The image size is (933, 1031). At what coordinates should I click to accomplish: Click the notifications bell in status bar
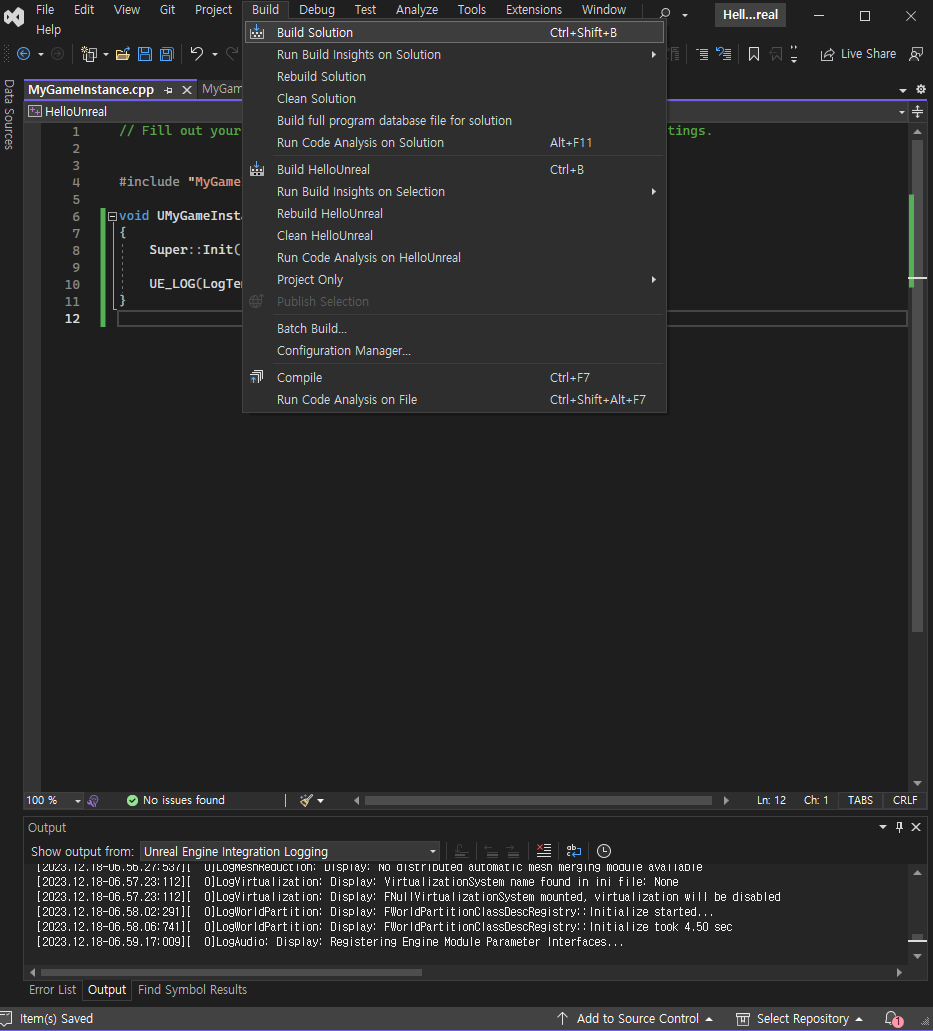tap(892, 1019)
